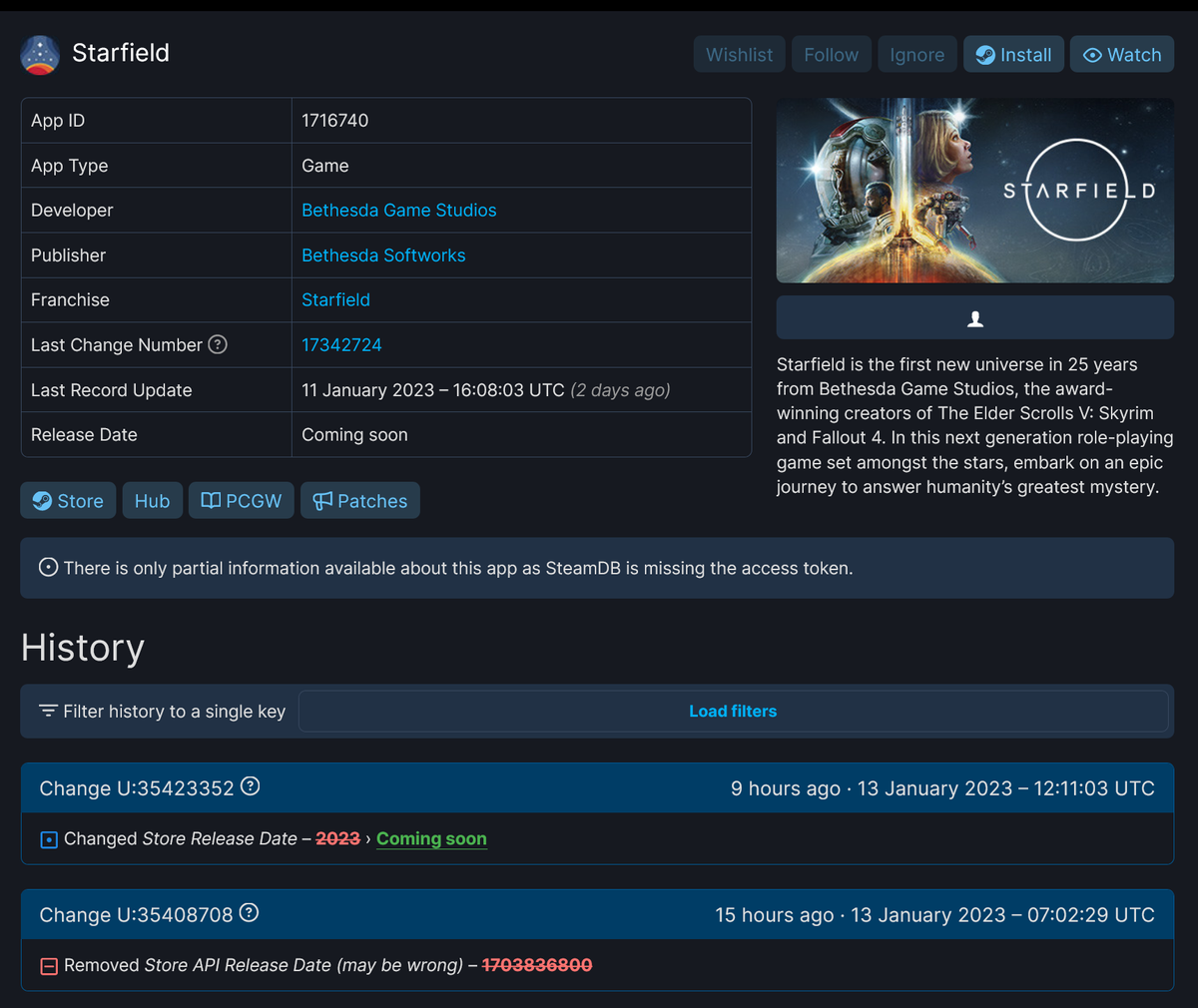Click the Install button with Steam icon
The image size is (1198, 1008).
pyautogui.click(x=1013, y=55)
